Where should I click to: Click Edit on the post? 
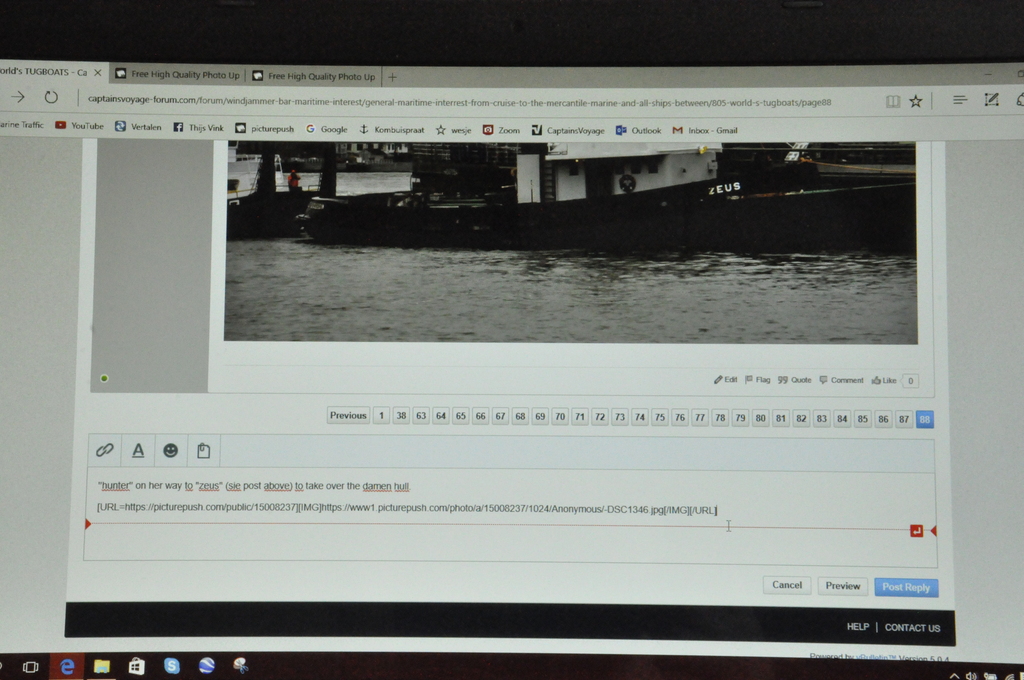click(726, 380)
